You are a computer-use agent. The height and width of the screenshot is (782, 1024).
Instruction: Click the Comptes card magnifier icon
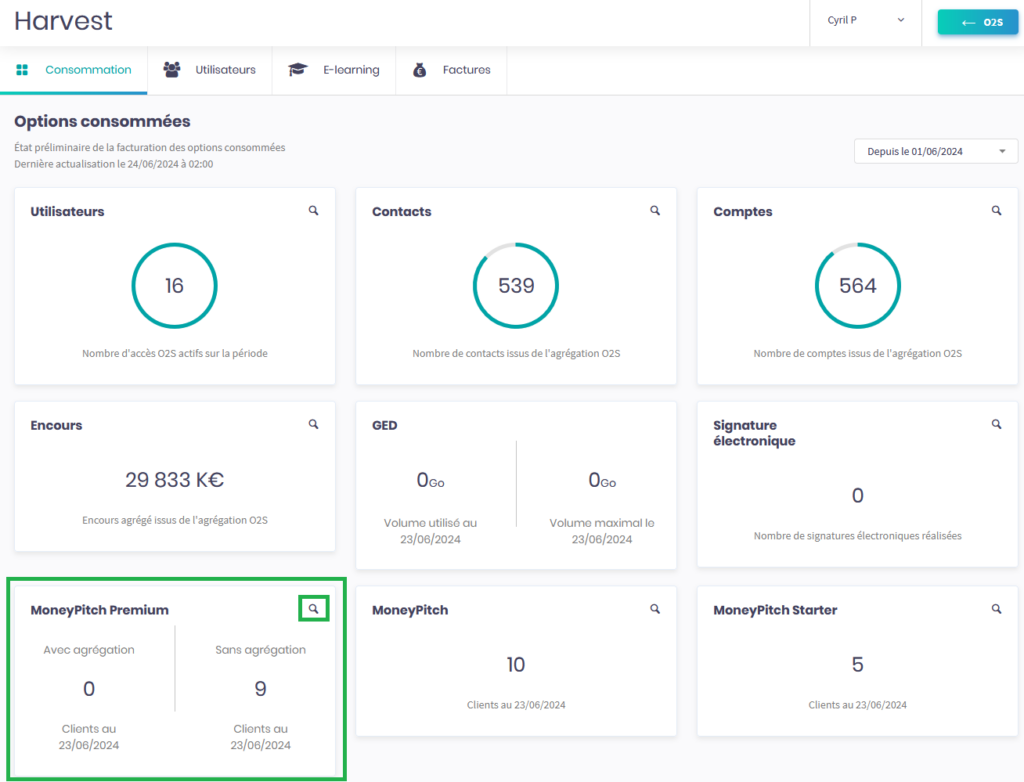coord(996,211)
